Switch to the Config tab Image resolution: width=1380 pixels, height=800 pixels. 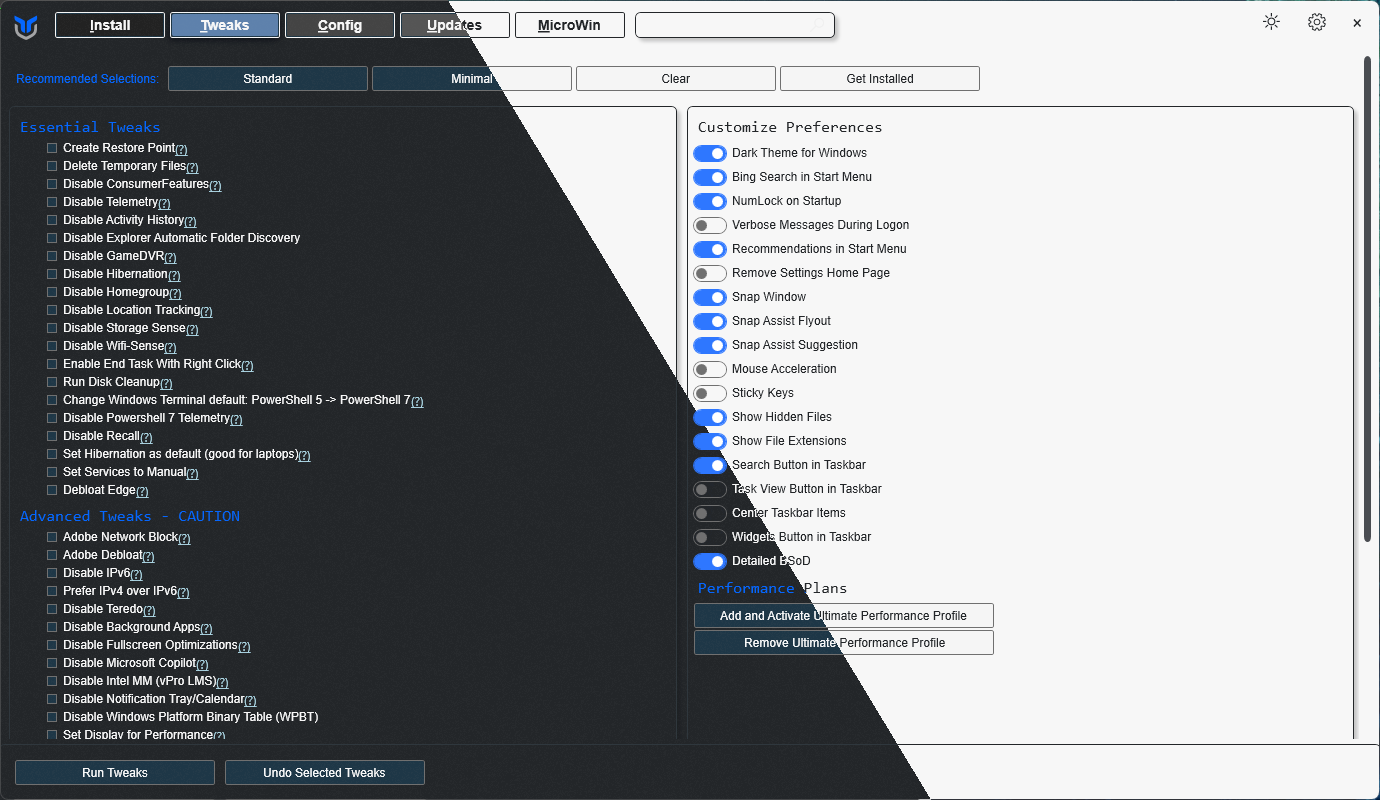(339, 24)
